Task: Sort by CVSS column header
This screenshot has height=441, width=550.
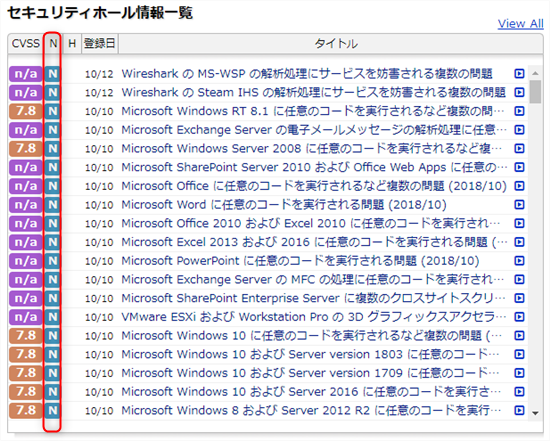Action: click(25, 44)
